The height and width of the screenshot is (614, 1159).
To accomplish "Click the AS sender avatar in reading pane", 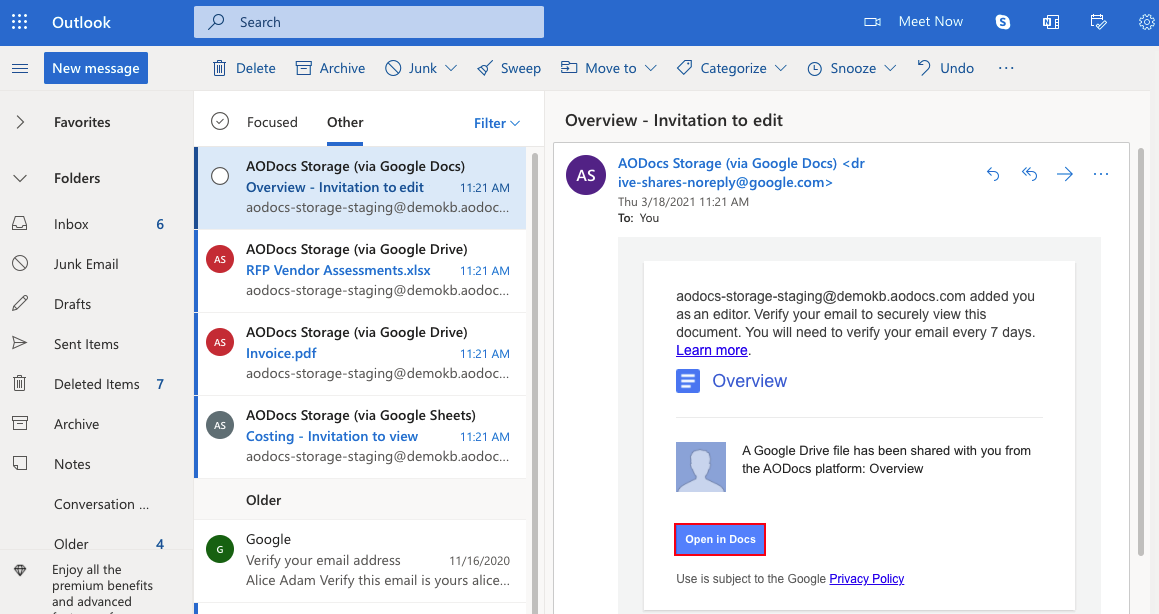I will (586, 175).
